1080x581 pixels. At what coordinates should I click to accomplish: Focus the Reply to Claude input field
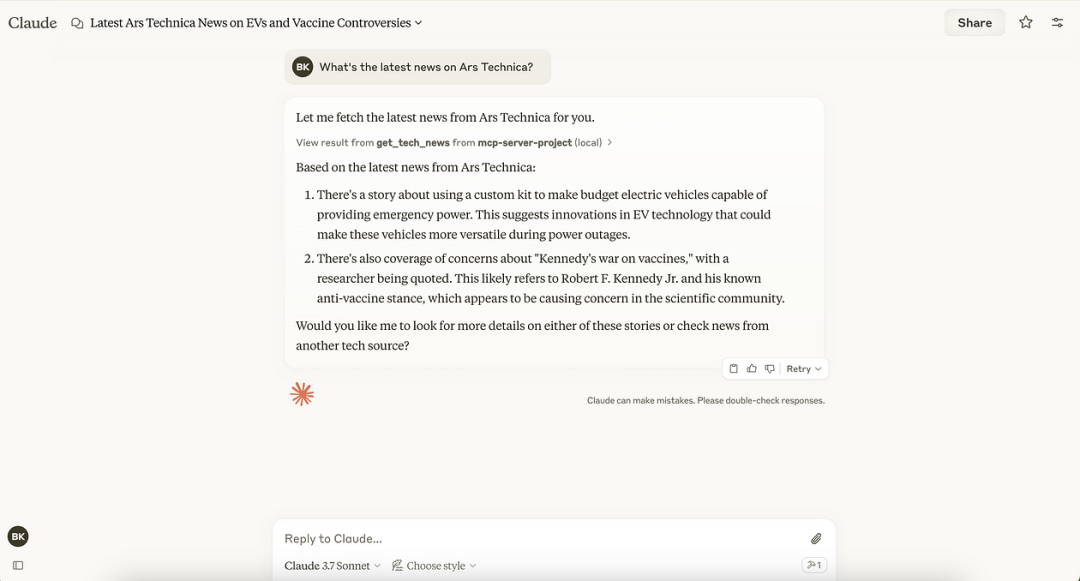pyautogui.click(x=544, y=538)
